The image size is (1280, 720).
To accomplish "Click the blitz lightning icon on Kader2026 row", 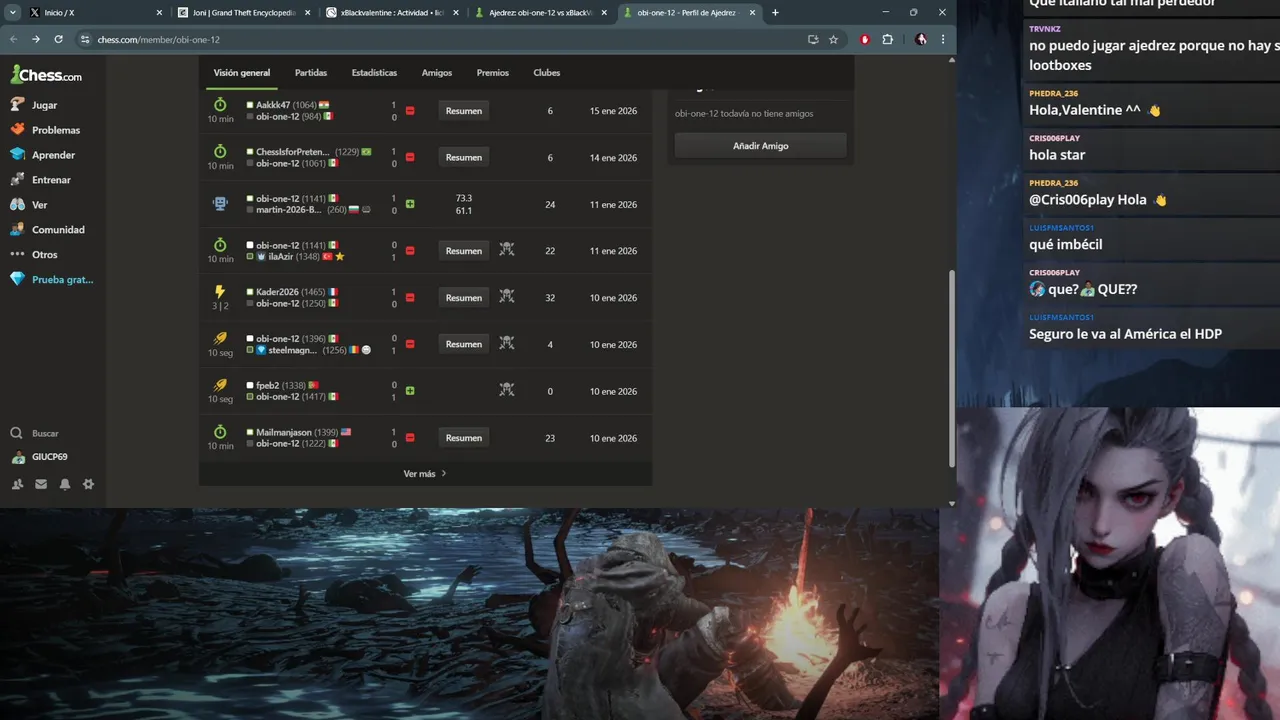I will 220,292.
